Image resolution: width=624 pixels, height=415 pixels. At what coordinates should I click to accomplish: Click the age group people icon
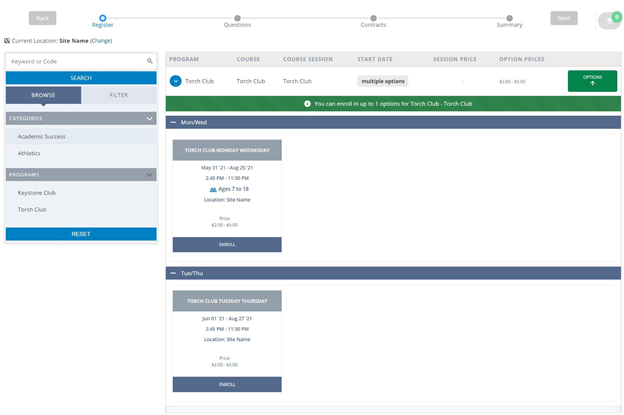(213, 189)
